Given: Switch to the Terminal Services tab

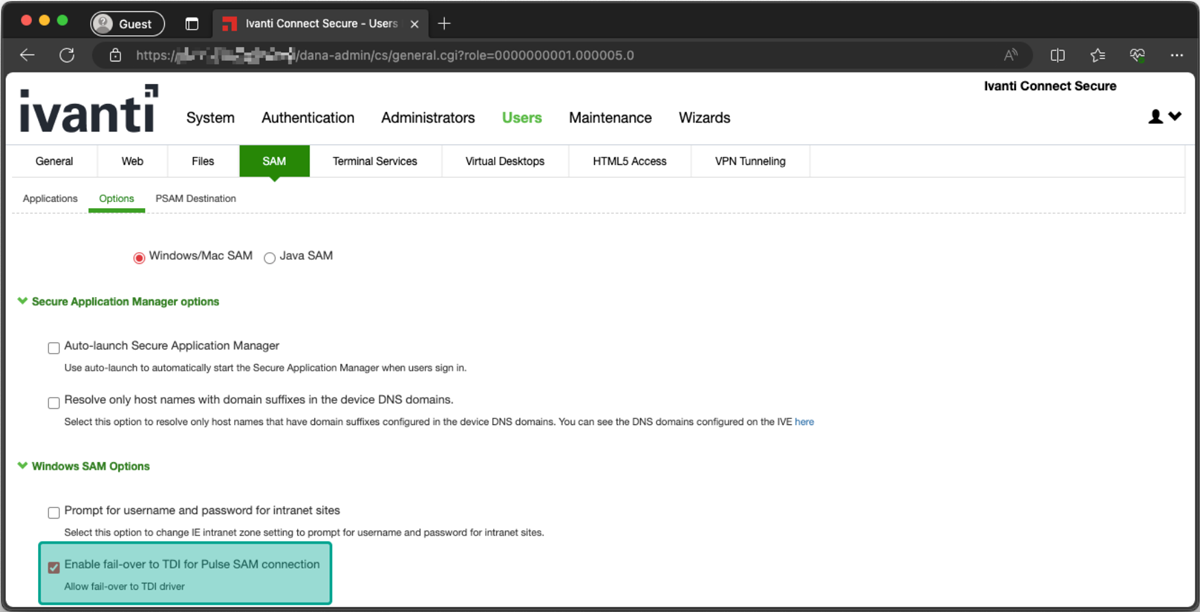Looking at the screenshot, I should click(x=377, y=160).
